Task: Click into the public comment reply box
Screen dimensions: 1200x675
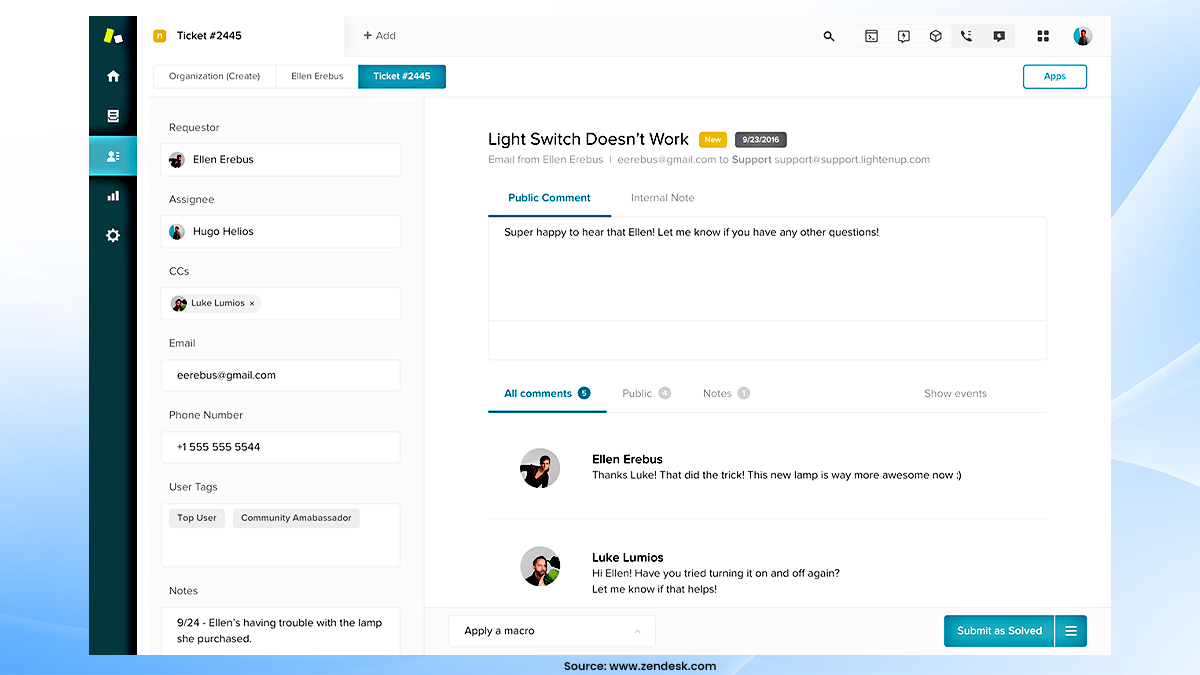Action: (767, 270)
